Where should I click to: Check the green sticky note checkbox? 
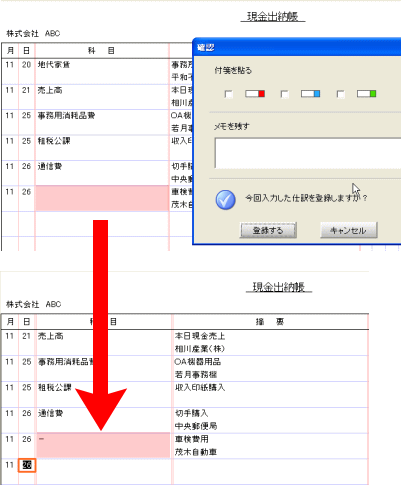[x=341, y=94]
